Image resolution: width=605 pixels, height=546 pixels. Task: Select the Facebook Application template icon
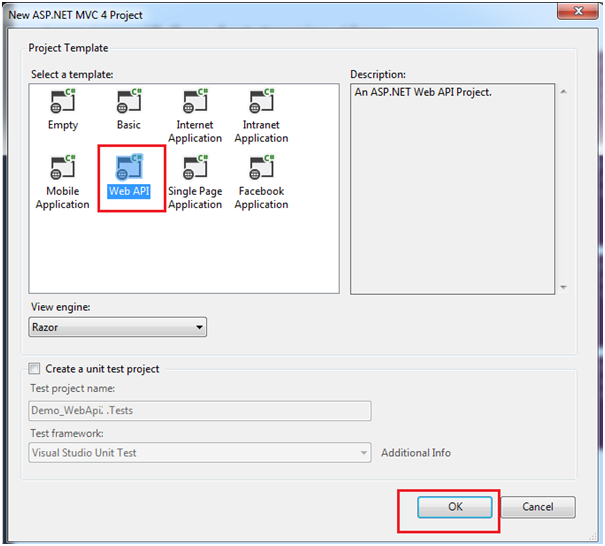[262, 167]
